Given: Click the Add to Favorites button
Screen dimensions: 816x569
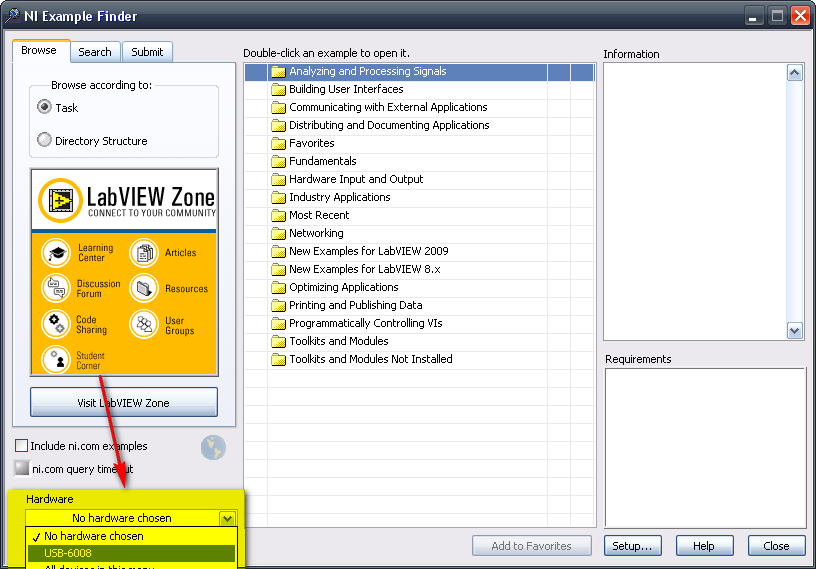Looking at the screenshot, I should pos(531,546).
